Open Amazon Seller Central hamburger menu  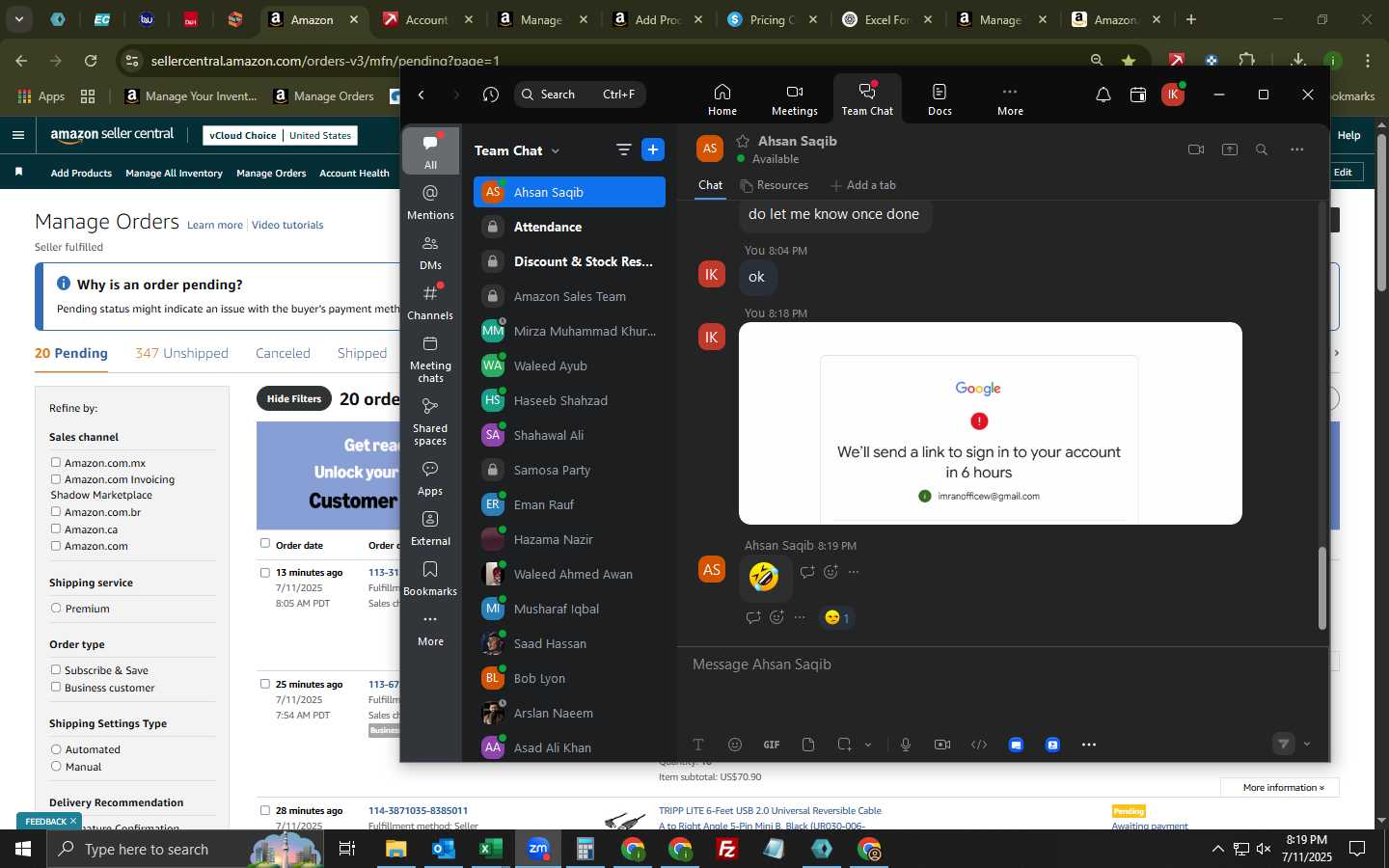point(17,135)
